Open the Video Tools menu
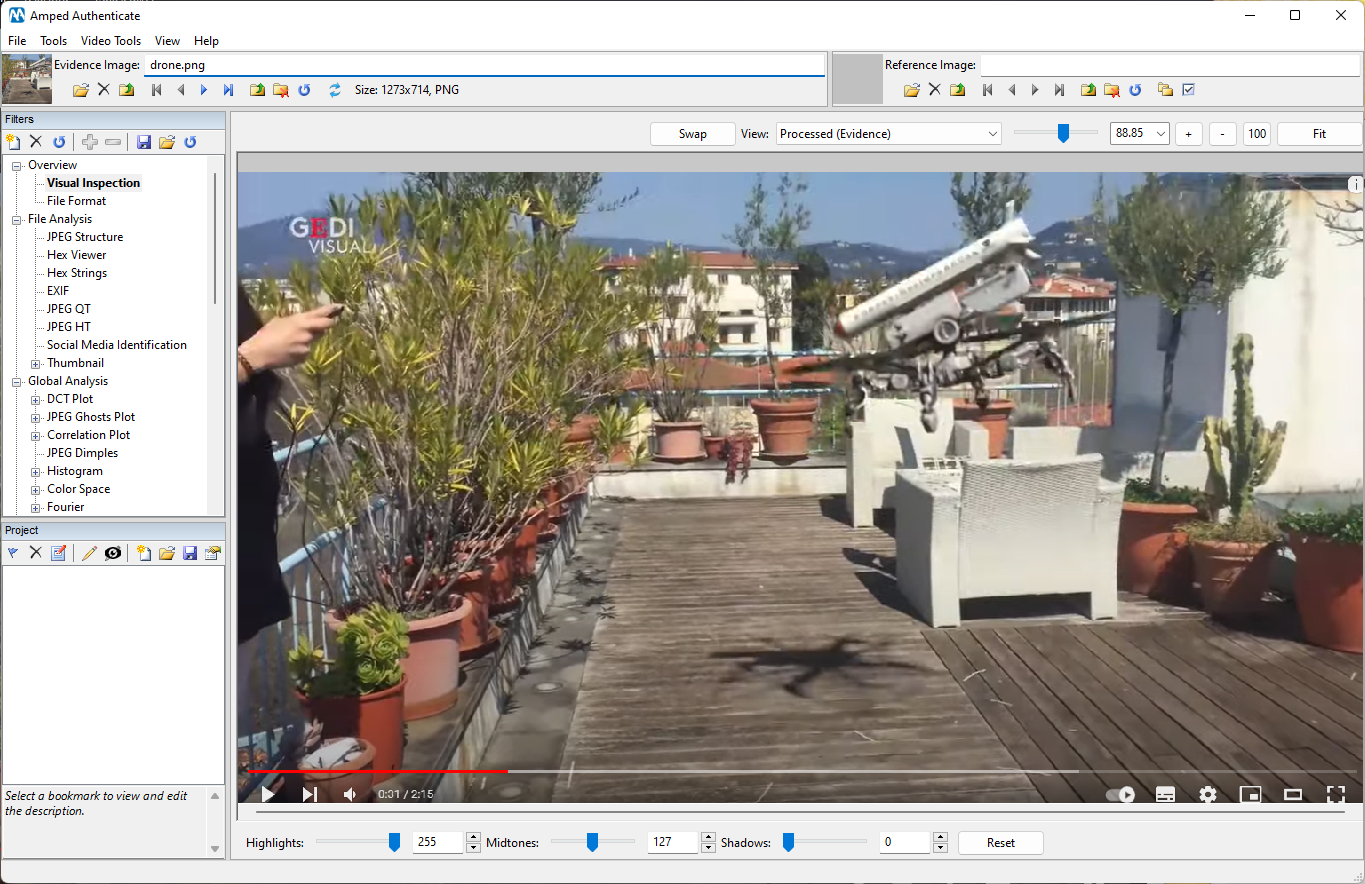The height and width of the screenshot is (884, 1365). 110,41
